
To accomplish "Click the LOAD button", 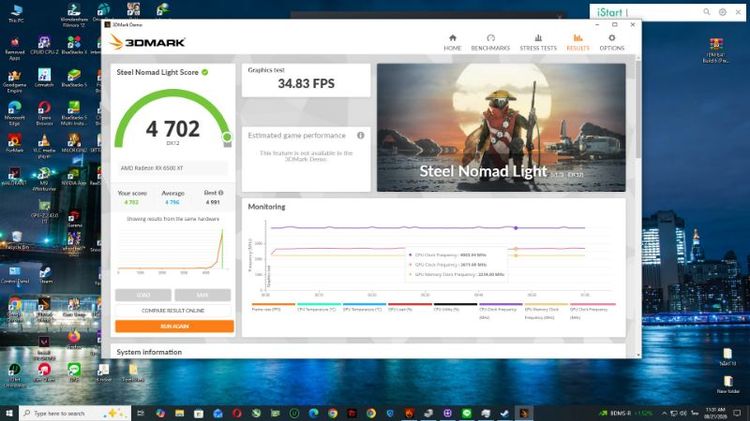I will [143, 295].
